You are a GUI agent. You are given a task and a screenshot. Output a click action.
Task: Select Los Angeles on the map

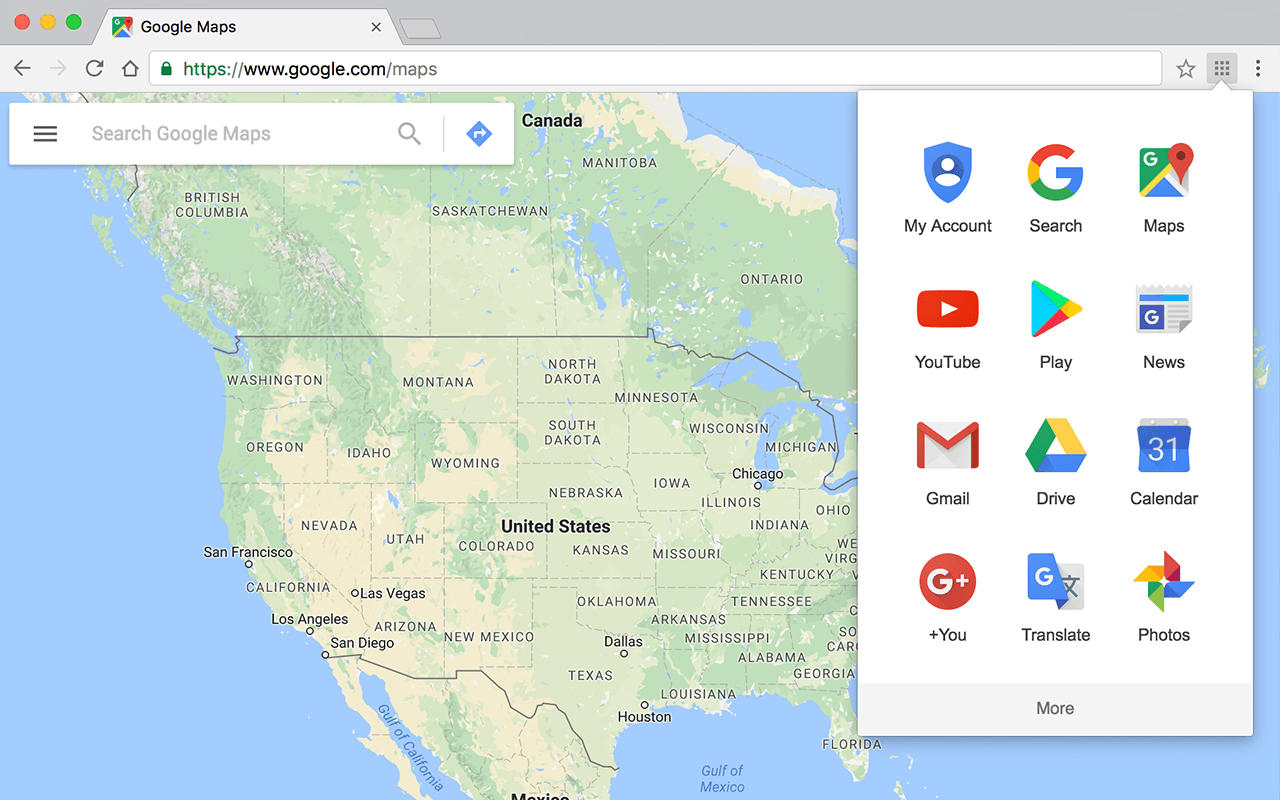310,619
